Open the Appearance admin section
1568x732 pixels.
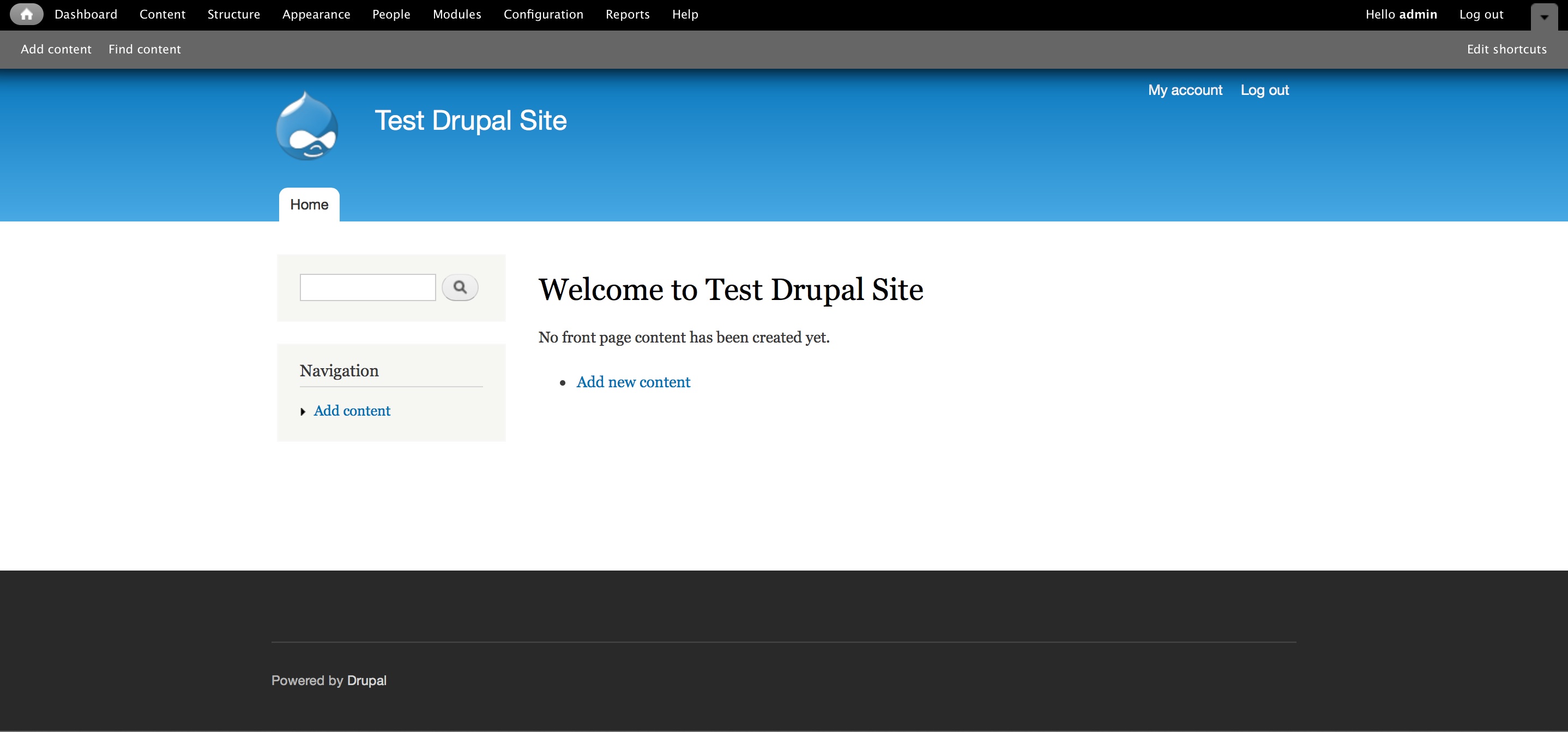pos(316,14)
